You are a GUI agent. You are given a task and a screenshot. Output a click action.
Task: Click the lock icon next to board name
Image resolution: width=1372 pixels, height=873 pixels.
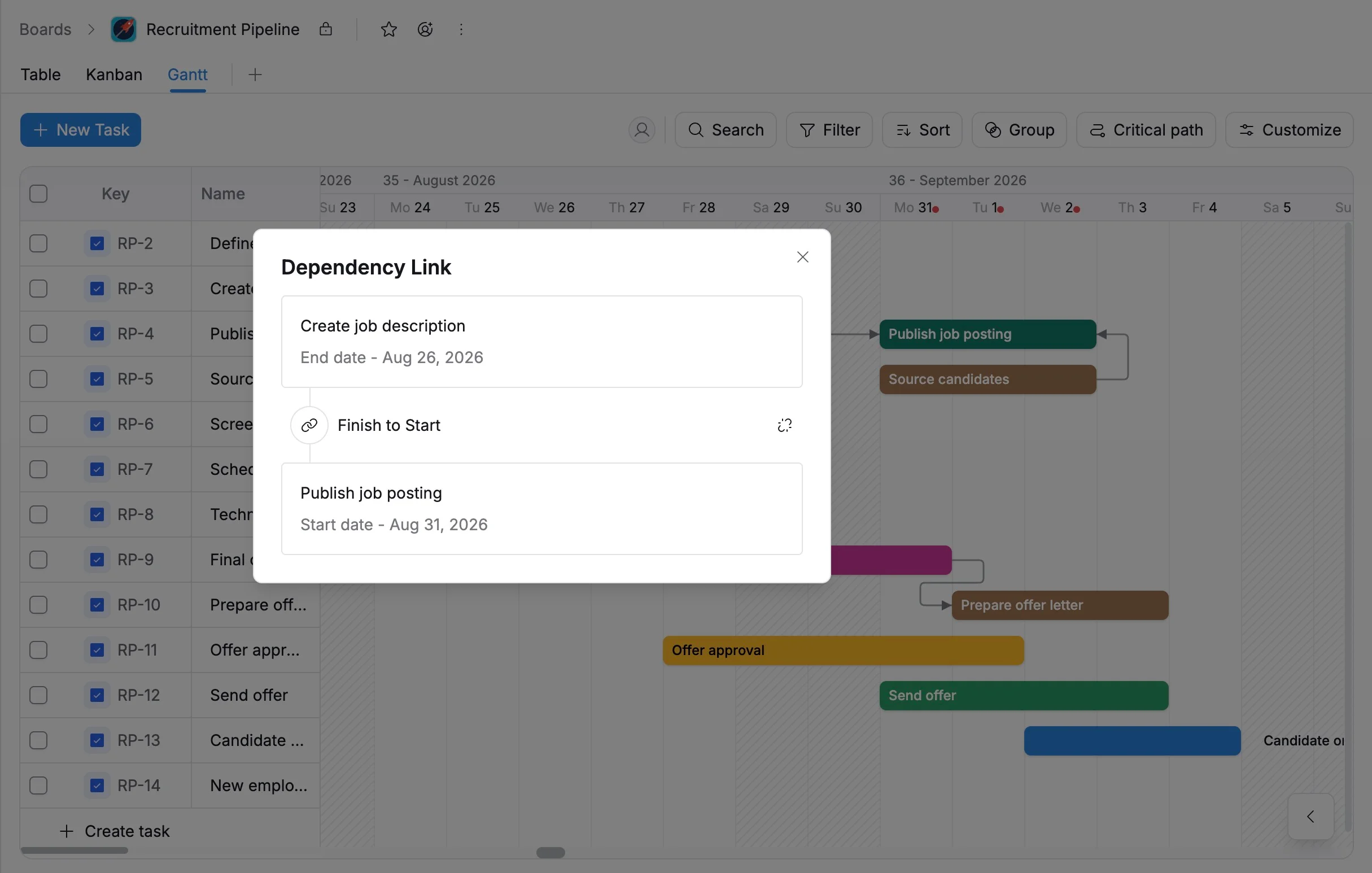325,29
